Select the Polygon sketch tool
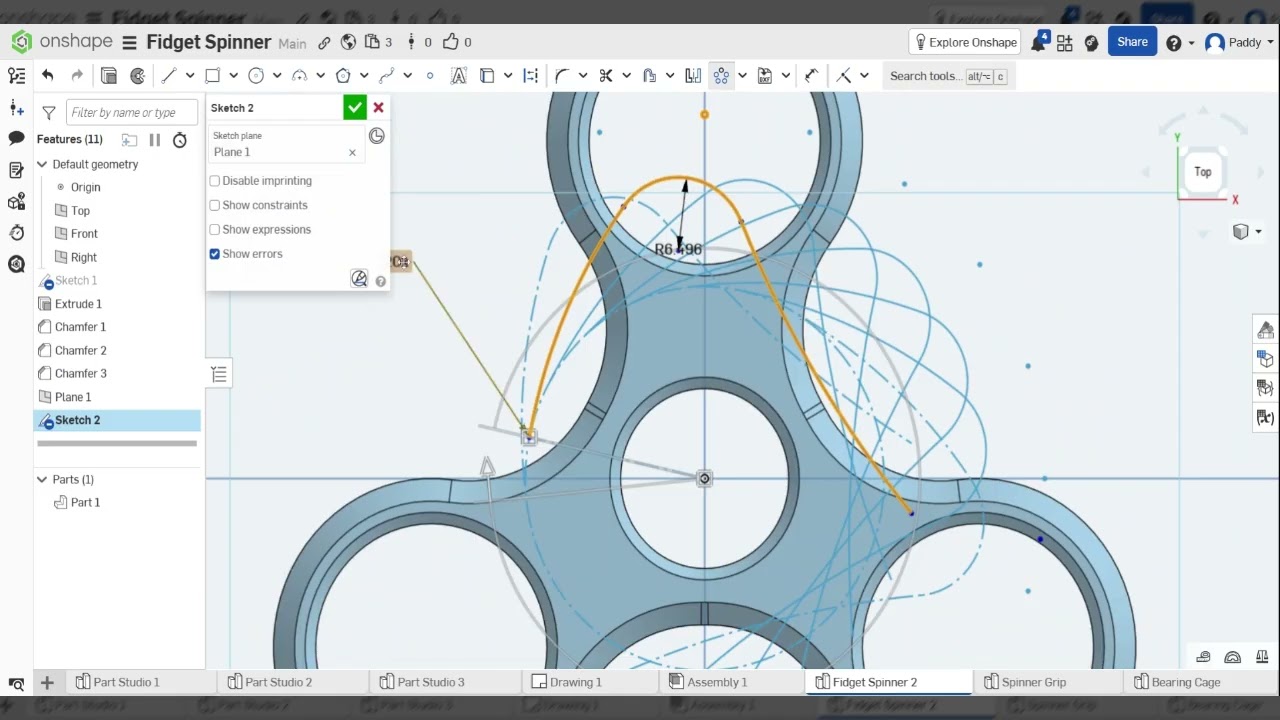 point(343,76)
